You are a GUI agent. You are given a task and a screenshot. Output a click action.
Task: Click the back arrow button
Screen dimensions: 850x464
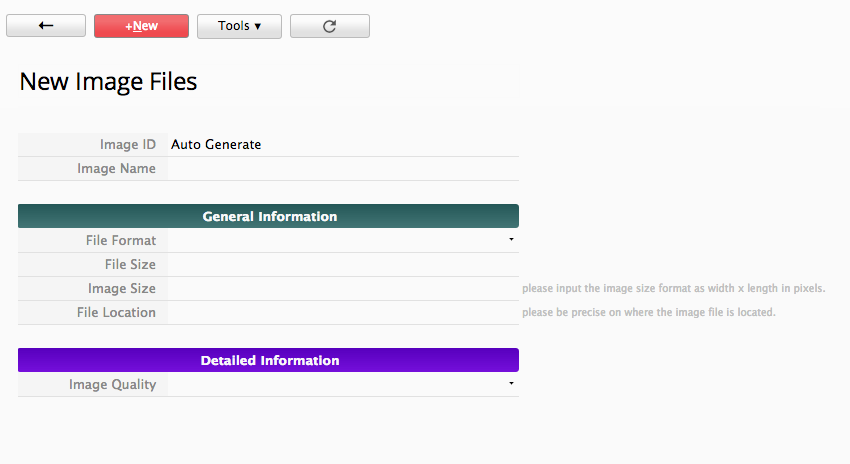46,26
